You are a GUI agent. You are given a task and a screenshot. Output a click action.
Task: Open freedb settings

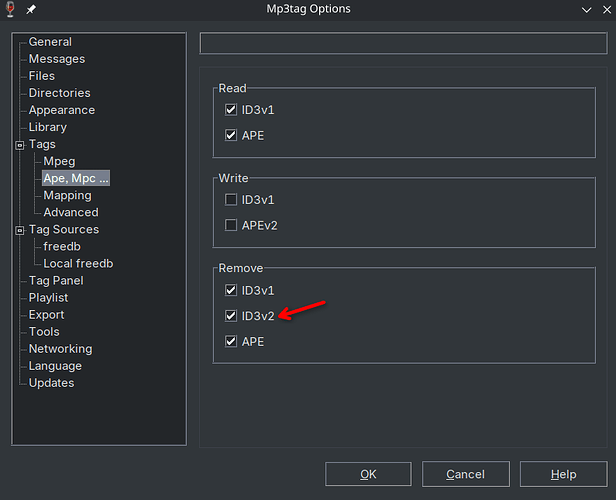coord(62,247)
